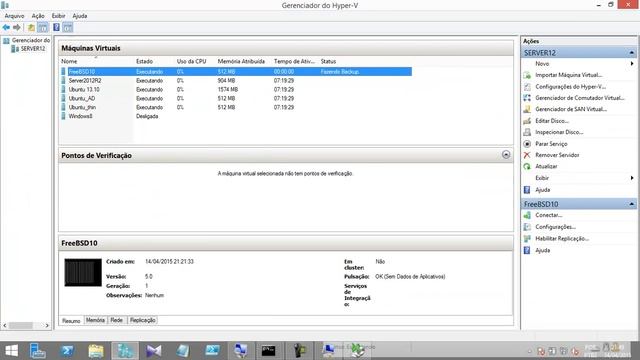Select the Server2012R2 virtual machine
Screen dimensions: 640x360
(85, 80)
